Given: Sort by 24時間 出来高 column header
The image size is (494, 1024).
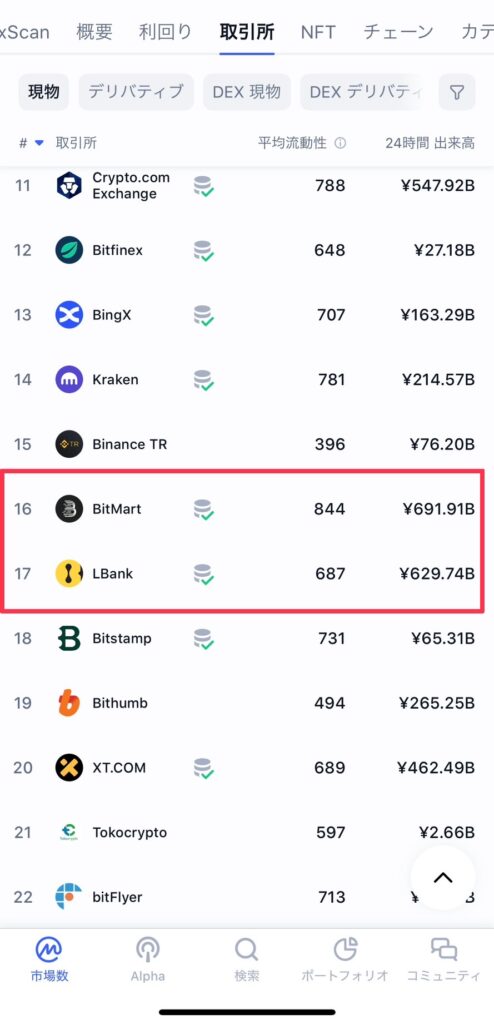Looking at the screenshot, I should click(429, 143).
